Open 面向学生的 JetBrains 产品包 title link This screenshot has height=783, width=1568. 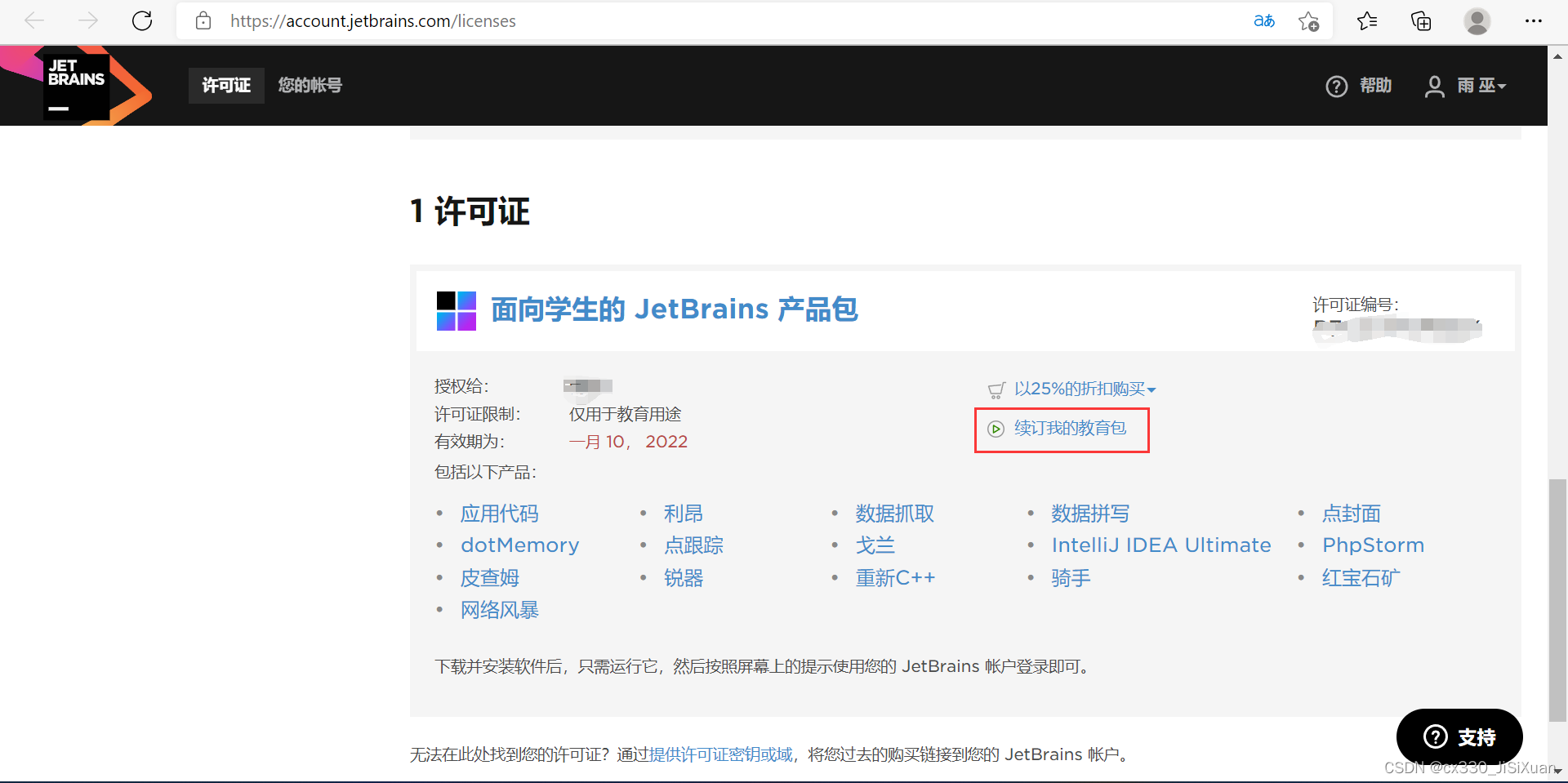pyautogui.click(x=674, y=309)
